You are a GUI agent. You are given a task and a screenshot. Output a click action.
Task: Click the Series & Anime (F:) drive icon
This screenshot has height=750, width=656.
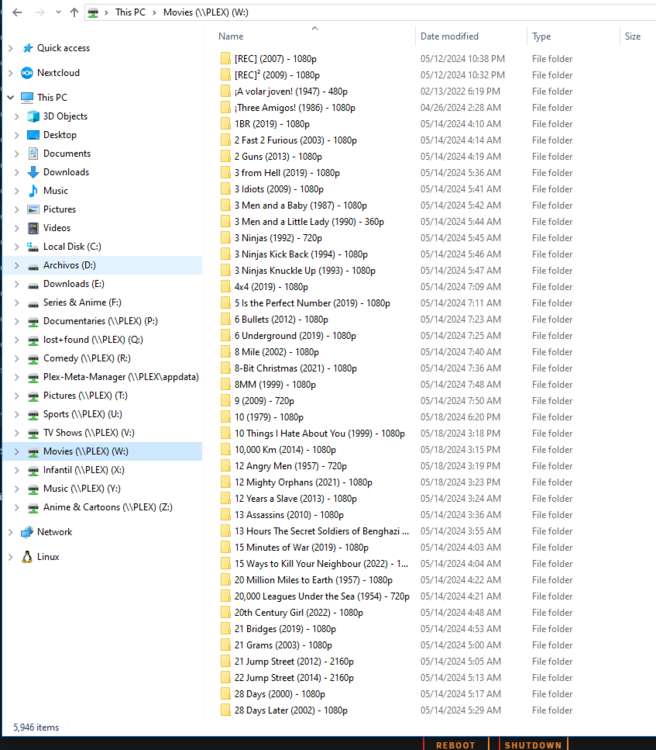[x=33, y=303]
